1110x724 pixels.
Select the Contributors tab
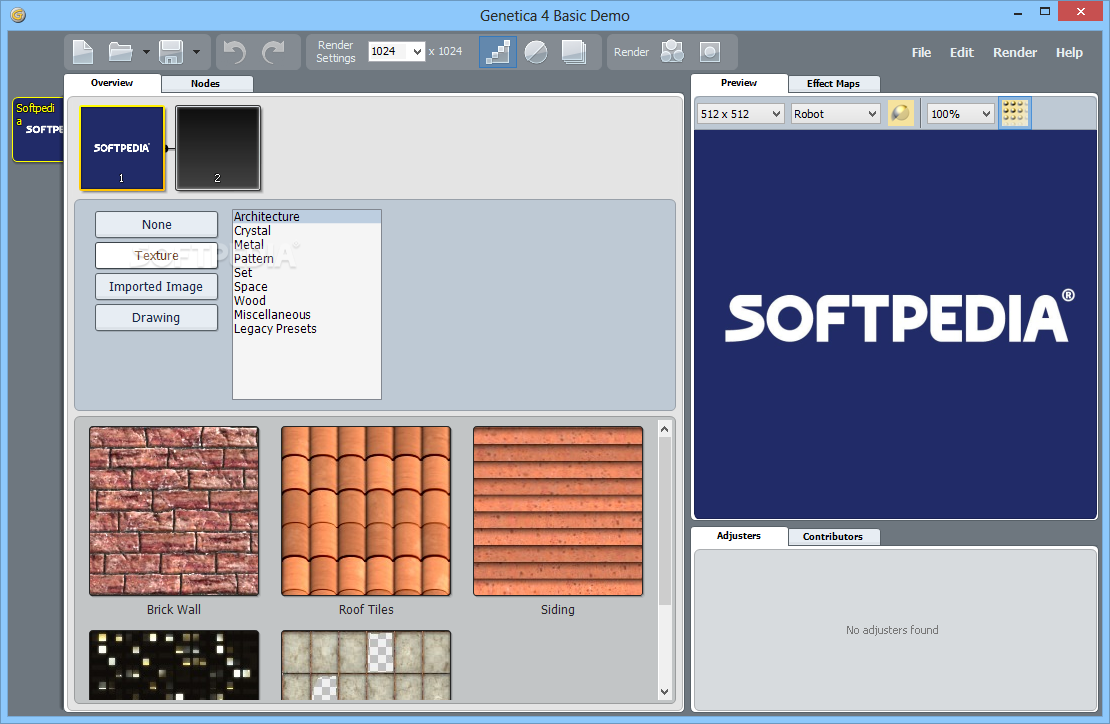tap(833, 536)
